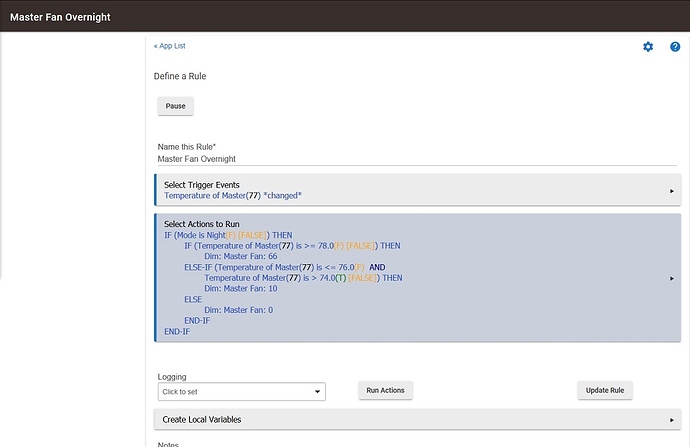690x447 pixels.
Task: Click trigger text Temperature of Master changed
Action: [233, 195]
